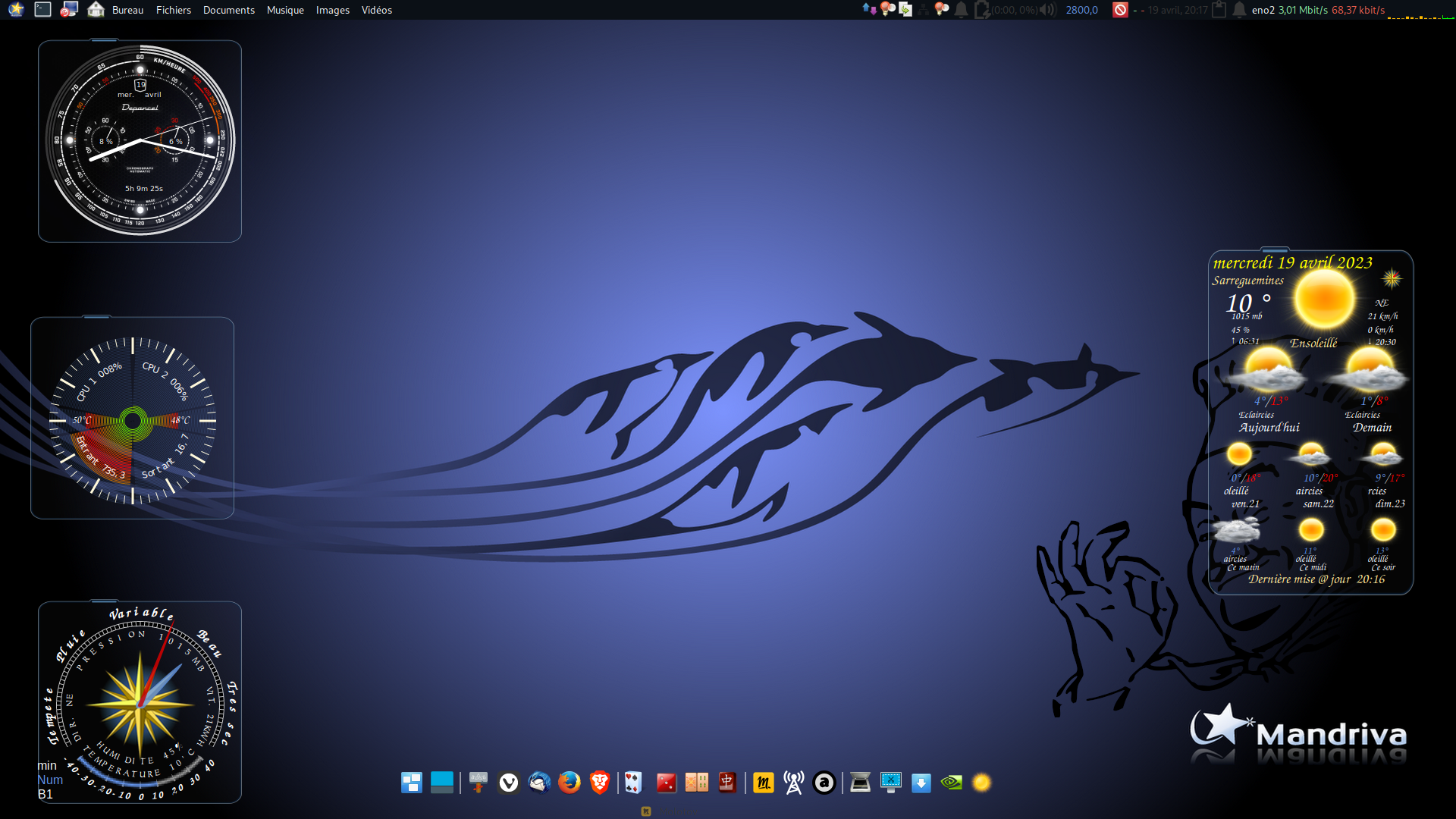Launch Firefox from the dock
The image size is (1456, 819).
tap(569, 782)
